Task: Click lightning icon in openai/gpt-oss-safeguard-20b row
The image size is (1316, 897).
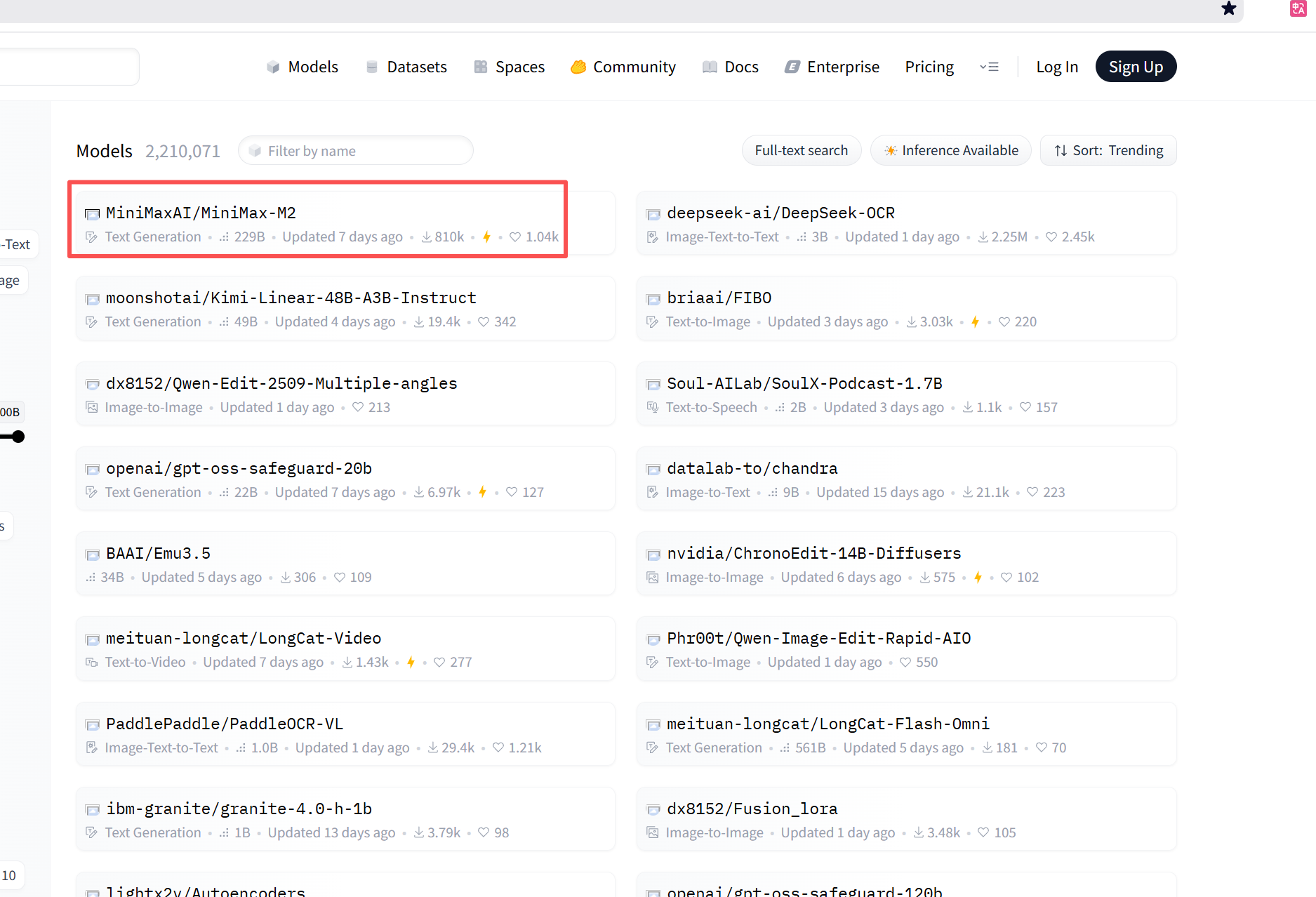Action: [x=482, y=492]
